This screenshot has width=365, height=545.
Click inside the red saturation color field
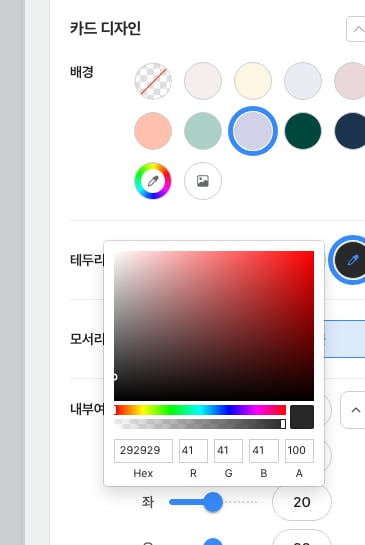214,326
